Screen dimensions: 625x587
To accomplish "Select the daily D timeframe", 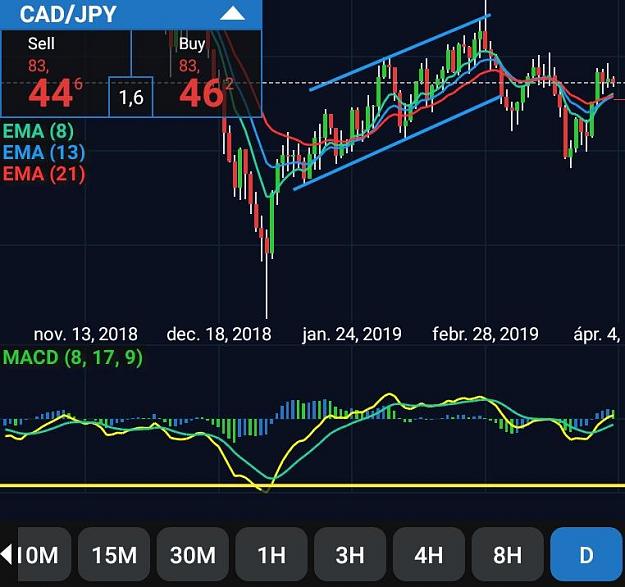I will 586,554.
